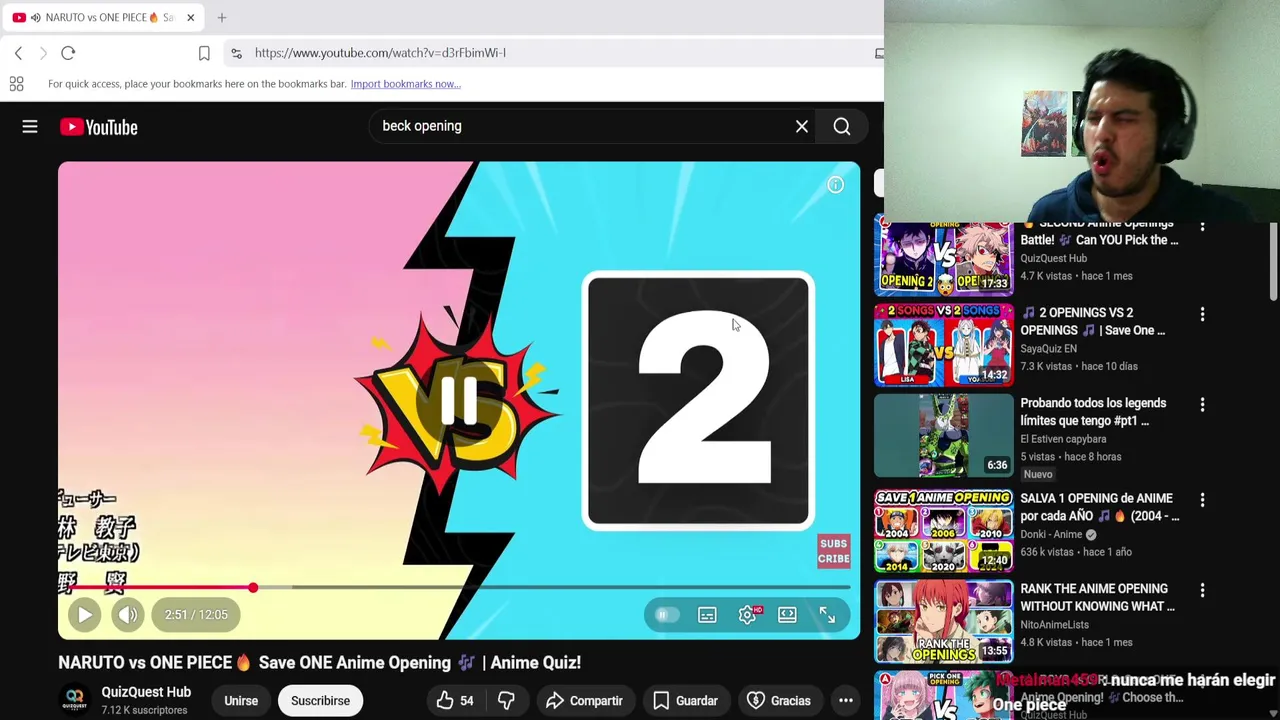Mute the video volume
Screen dimensions: 1280x720
click(x=127, y=615)
